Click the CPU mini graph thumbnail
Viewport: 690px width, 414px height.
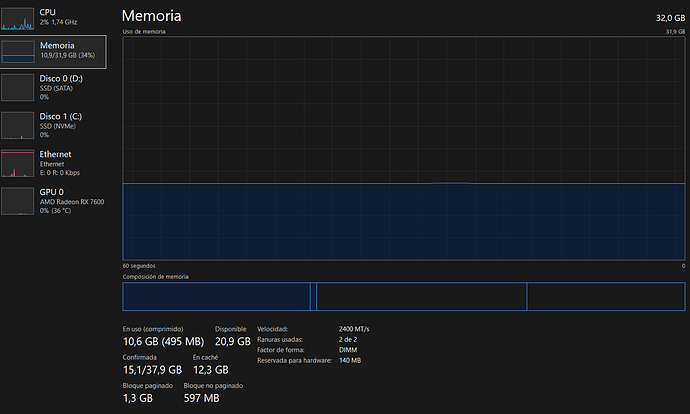click(x=18, y=16)
